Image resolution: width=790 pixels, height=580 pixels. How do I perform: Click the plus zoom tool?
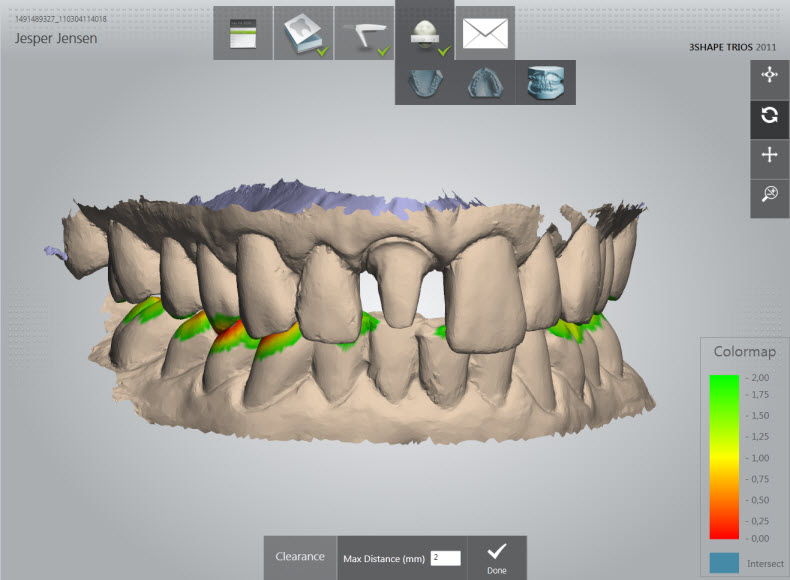pos(769,155)
